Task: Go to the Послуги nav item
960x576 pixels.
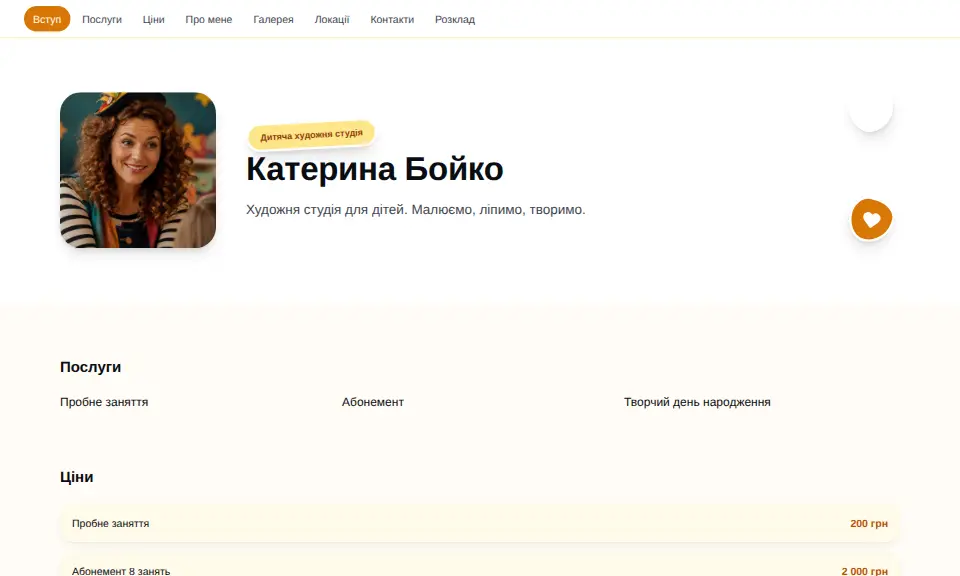Action: tap(102, 20)
